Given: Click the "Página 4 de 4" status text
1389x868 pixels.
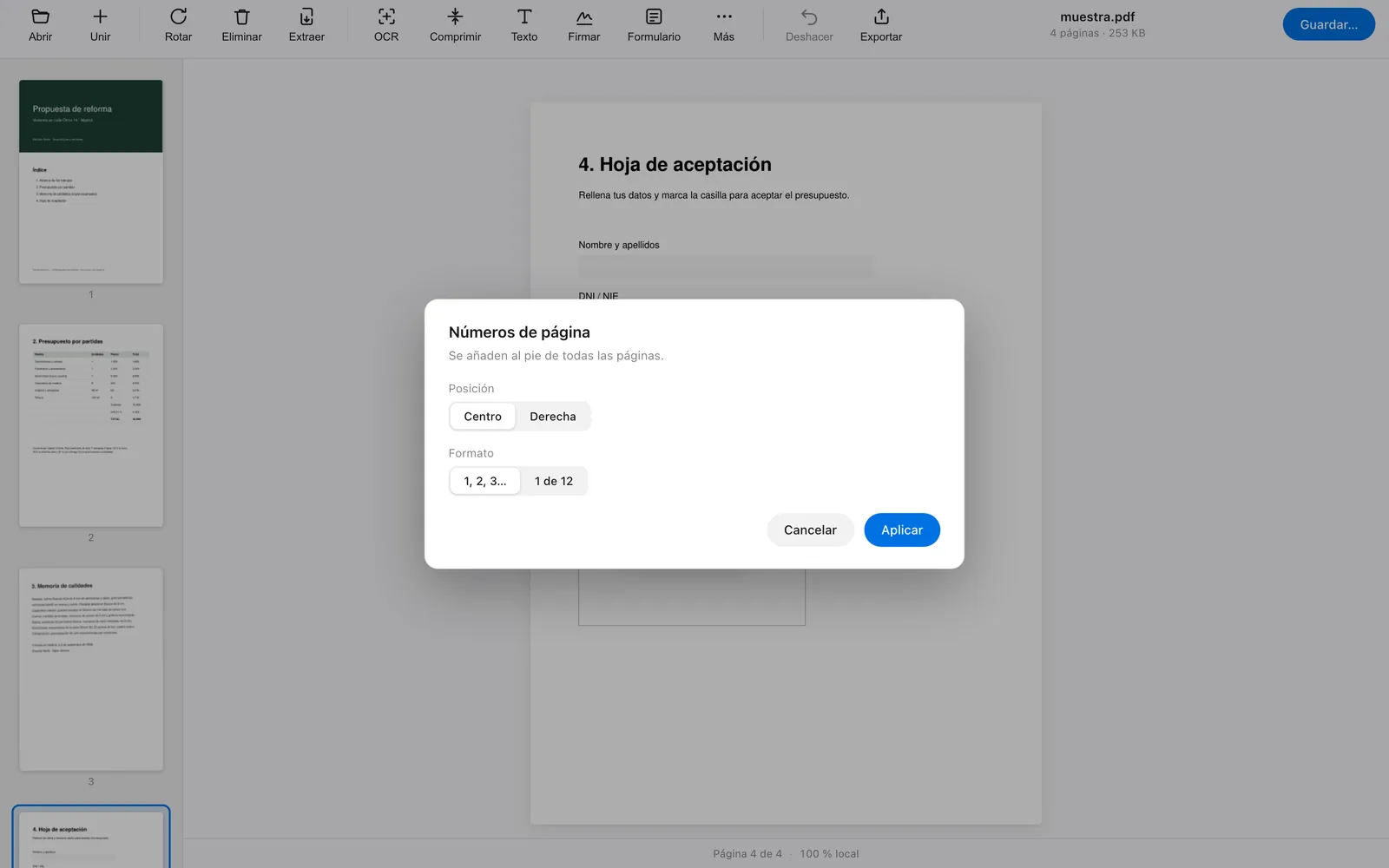Looking at the screenshot, I should (747, 853).
